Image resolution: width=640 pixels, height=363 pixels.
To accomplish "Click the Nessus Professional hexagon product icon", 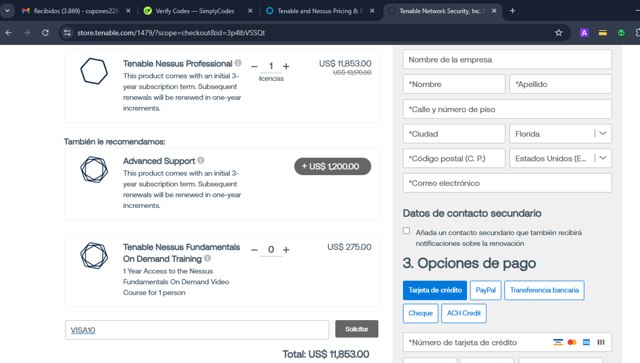I will (94, 71).
